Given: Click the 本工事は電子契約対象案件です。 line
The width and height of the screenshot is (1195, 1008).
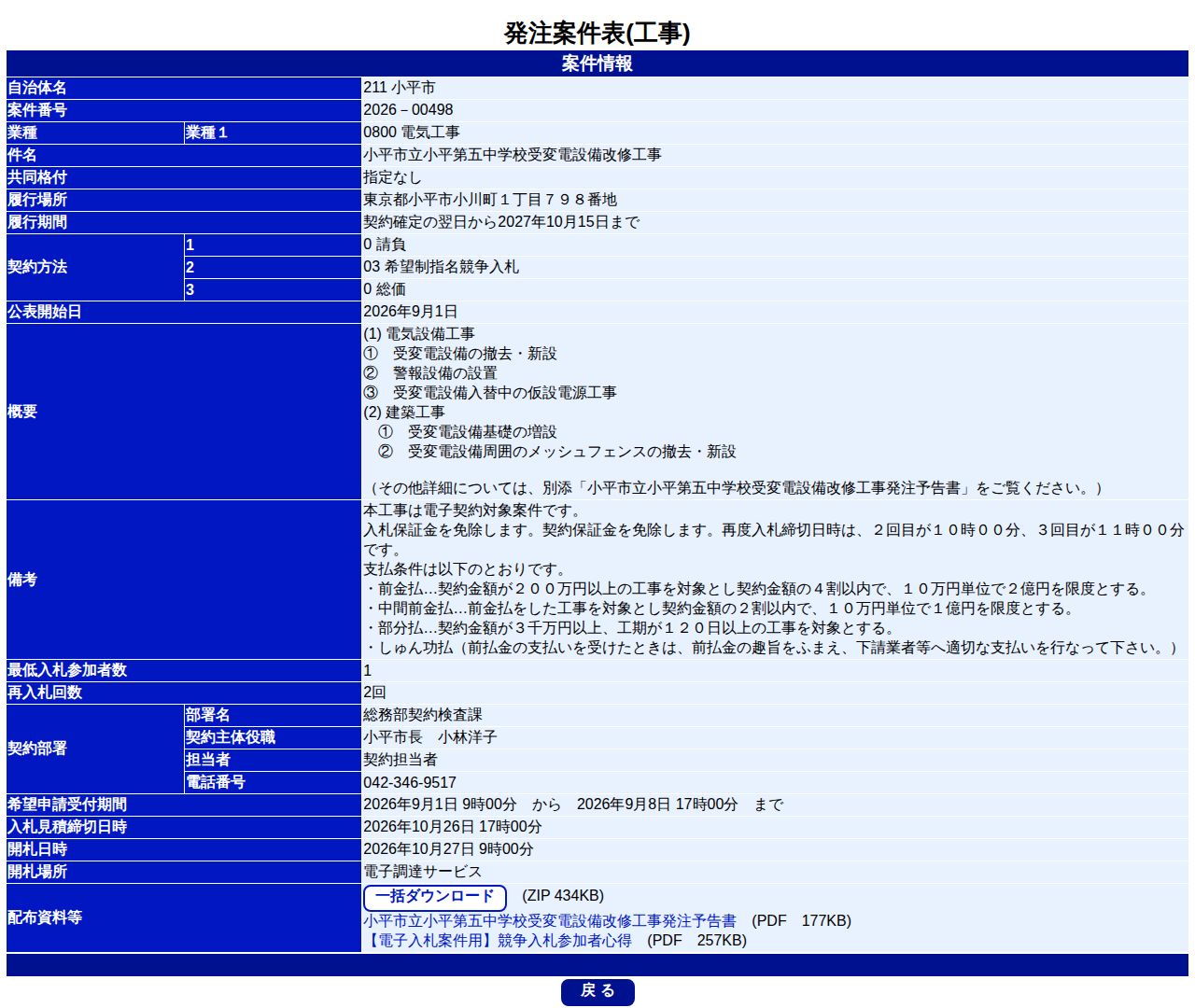Looking at the screenshot, I should 475,511.
